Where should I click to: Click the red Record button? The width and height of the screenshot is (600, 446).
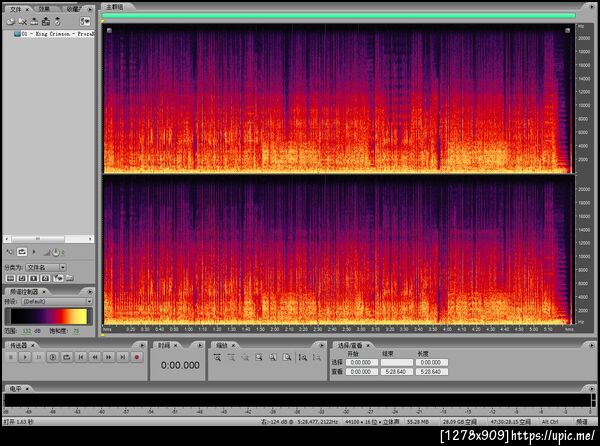(x=137, y=356)
